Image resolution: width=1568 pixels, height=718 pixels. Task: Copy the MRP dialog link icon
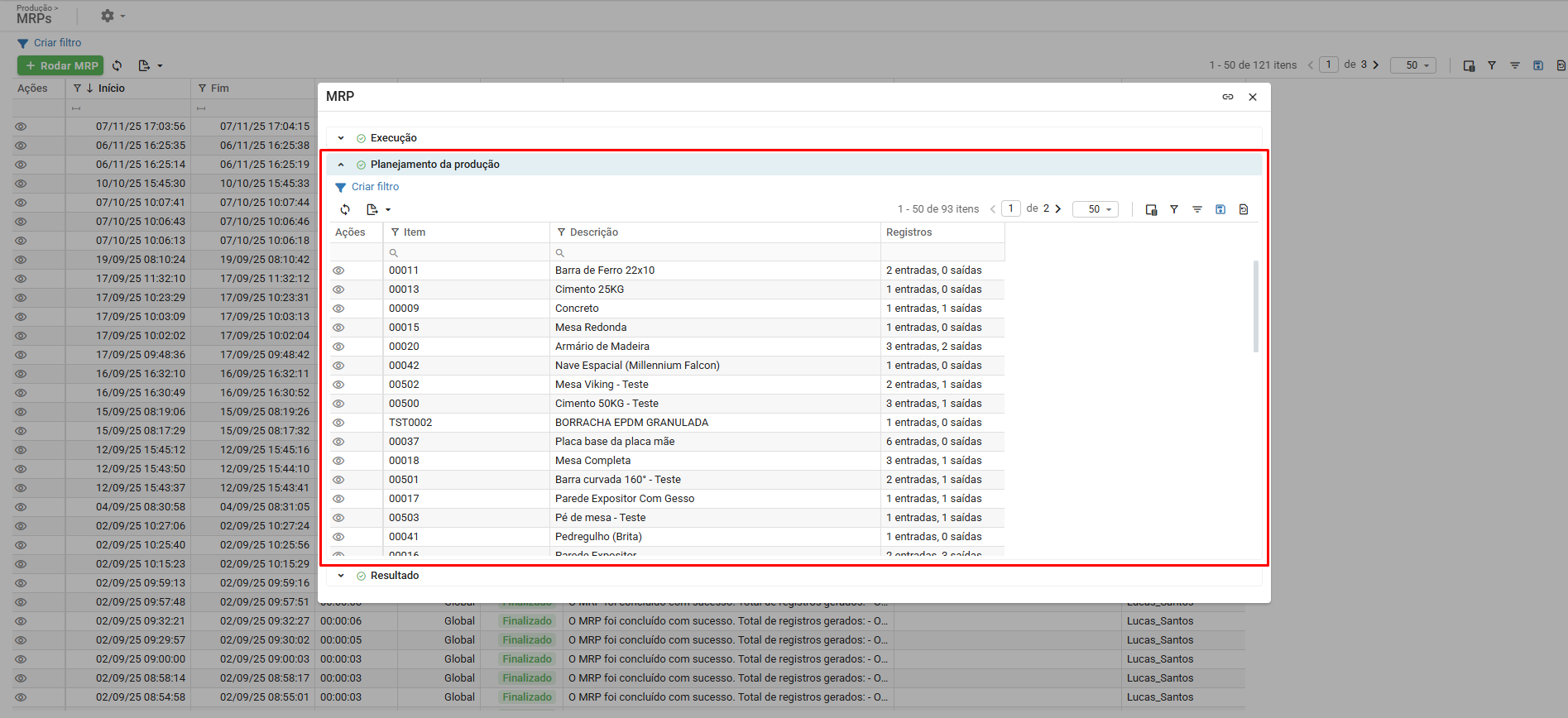[1228, 97]
